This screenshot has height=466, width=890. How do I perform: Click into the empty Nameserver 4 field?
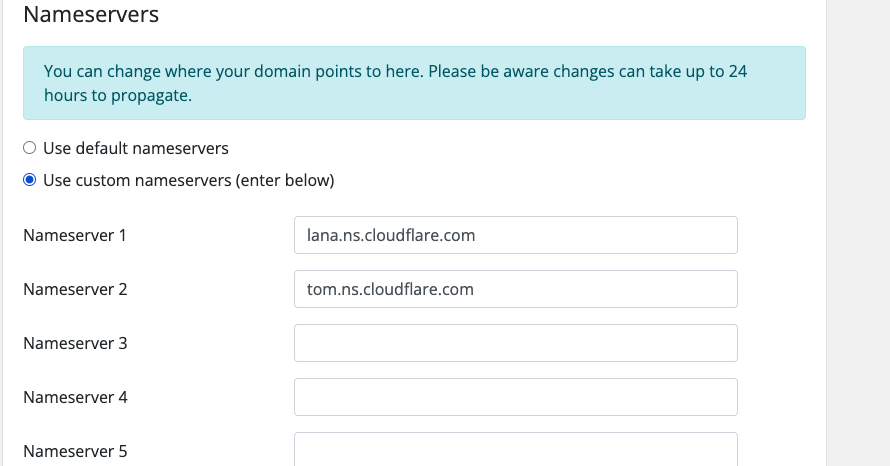point(515,397)
